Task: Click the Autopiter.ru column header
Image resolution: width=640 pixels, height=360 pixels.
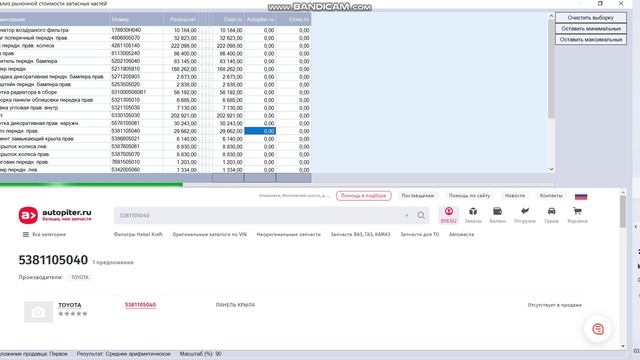Action: coord(260,19)
